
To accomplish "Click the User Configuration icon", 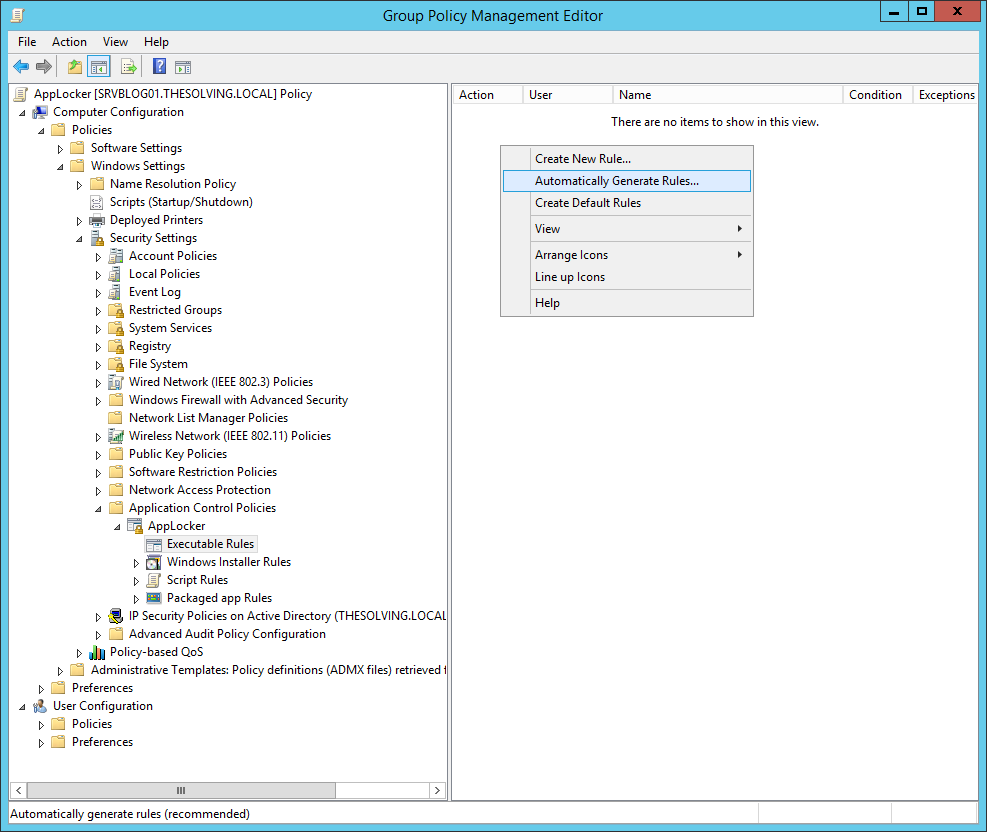I will (40, 706).
